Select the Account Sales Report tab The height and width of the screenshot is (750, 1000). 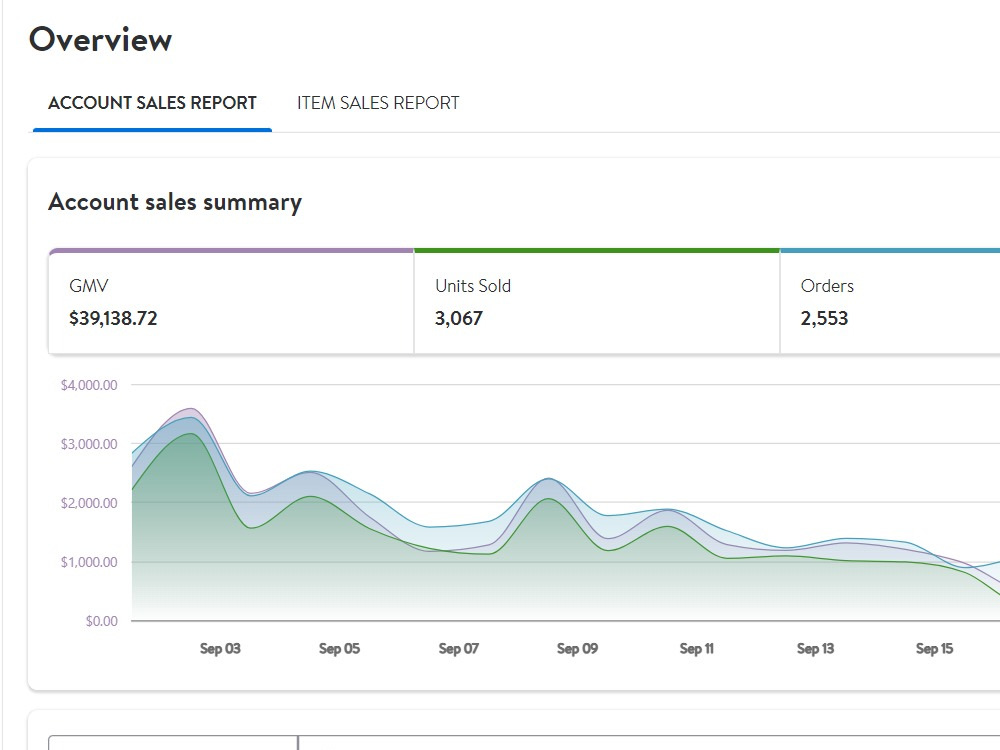[152, 103]
